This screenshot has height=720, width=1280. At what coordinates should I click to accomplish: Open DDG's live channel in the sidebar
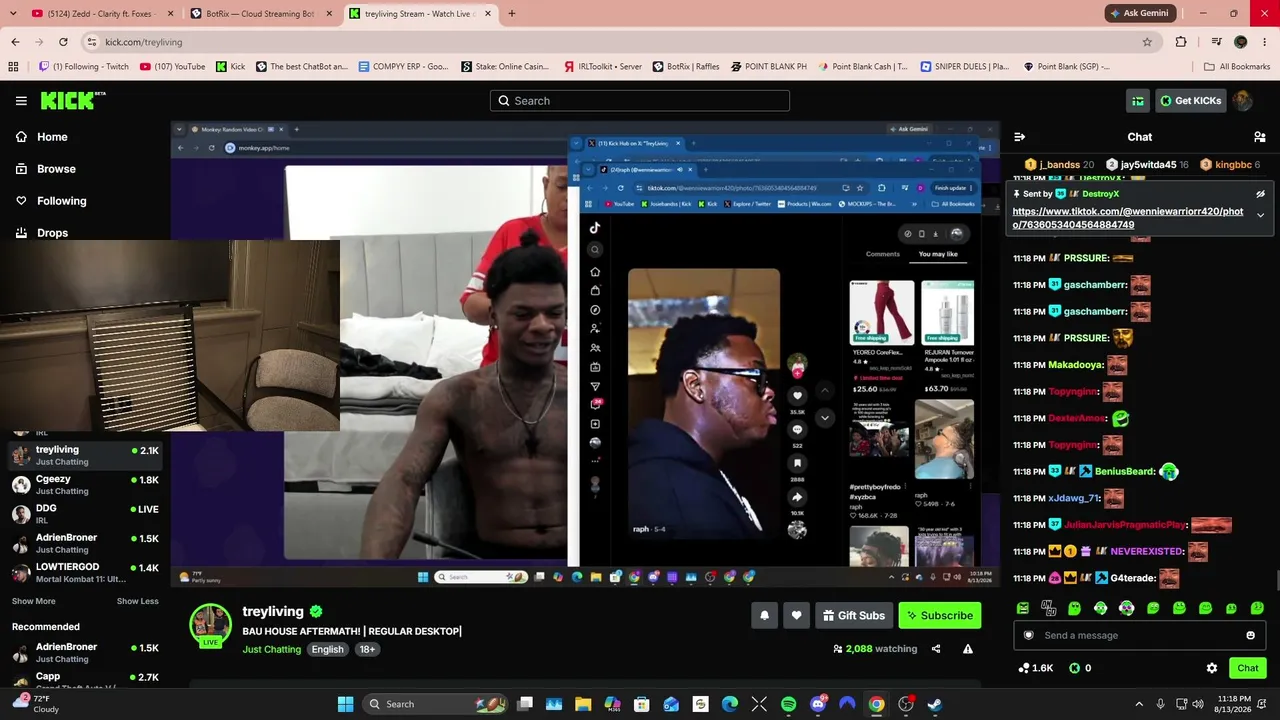pyautogui.click(x=84, y=514)
